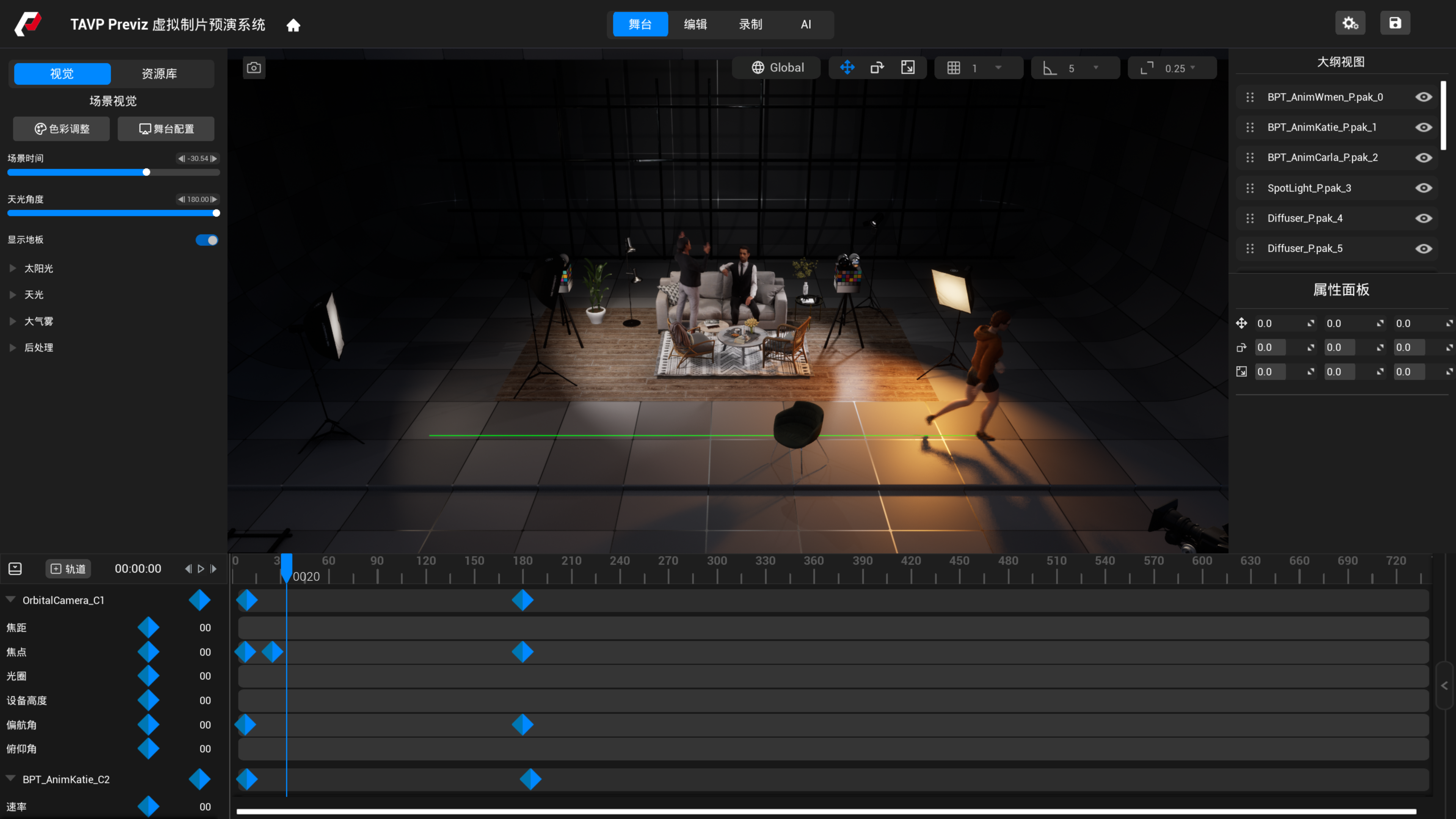Click the timeline play button
This screenshot has height=819, width=1456.
(x=201, y=569)
